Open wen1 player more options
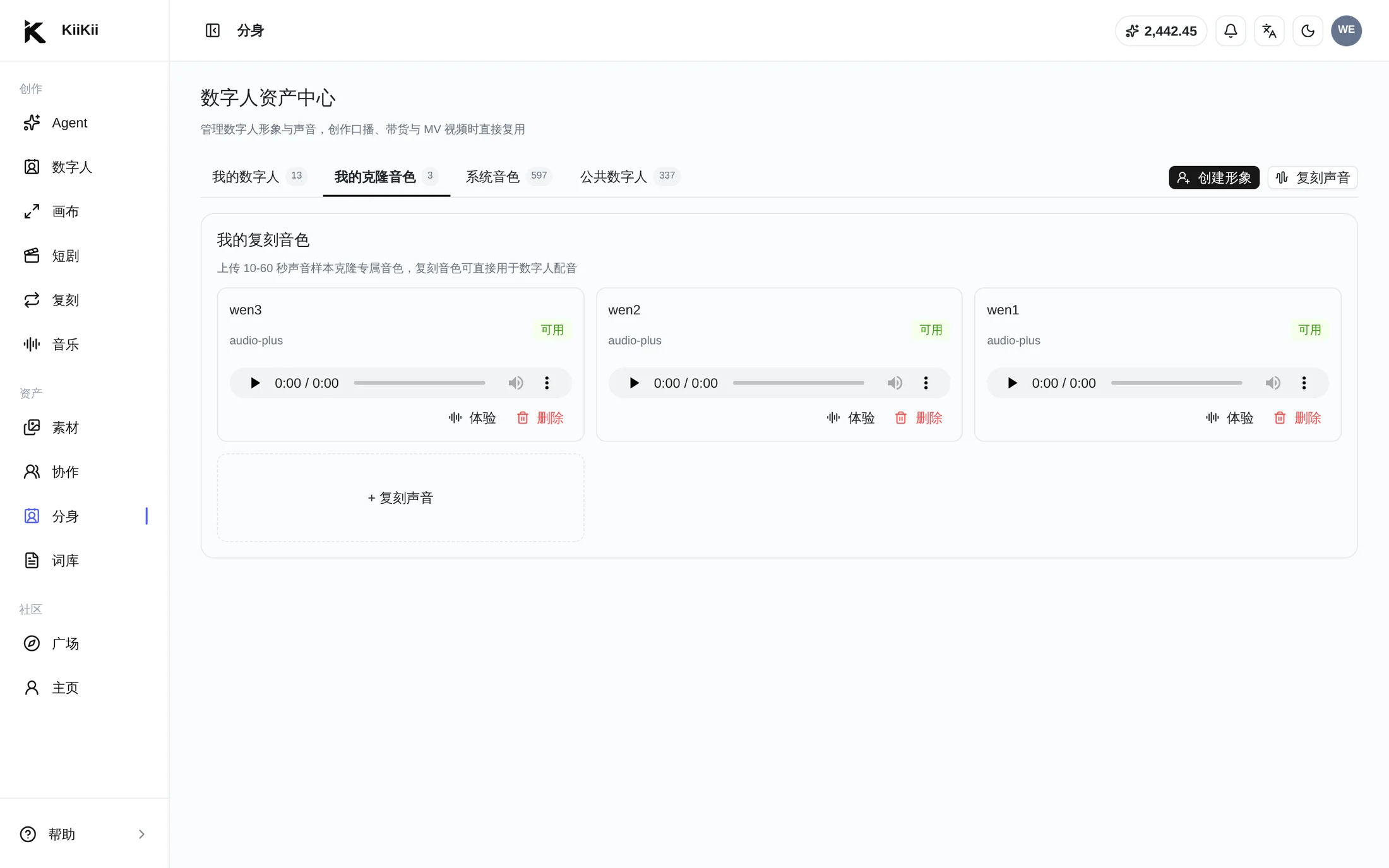The image size is (1389, 868). pos(1304,383)
